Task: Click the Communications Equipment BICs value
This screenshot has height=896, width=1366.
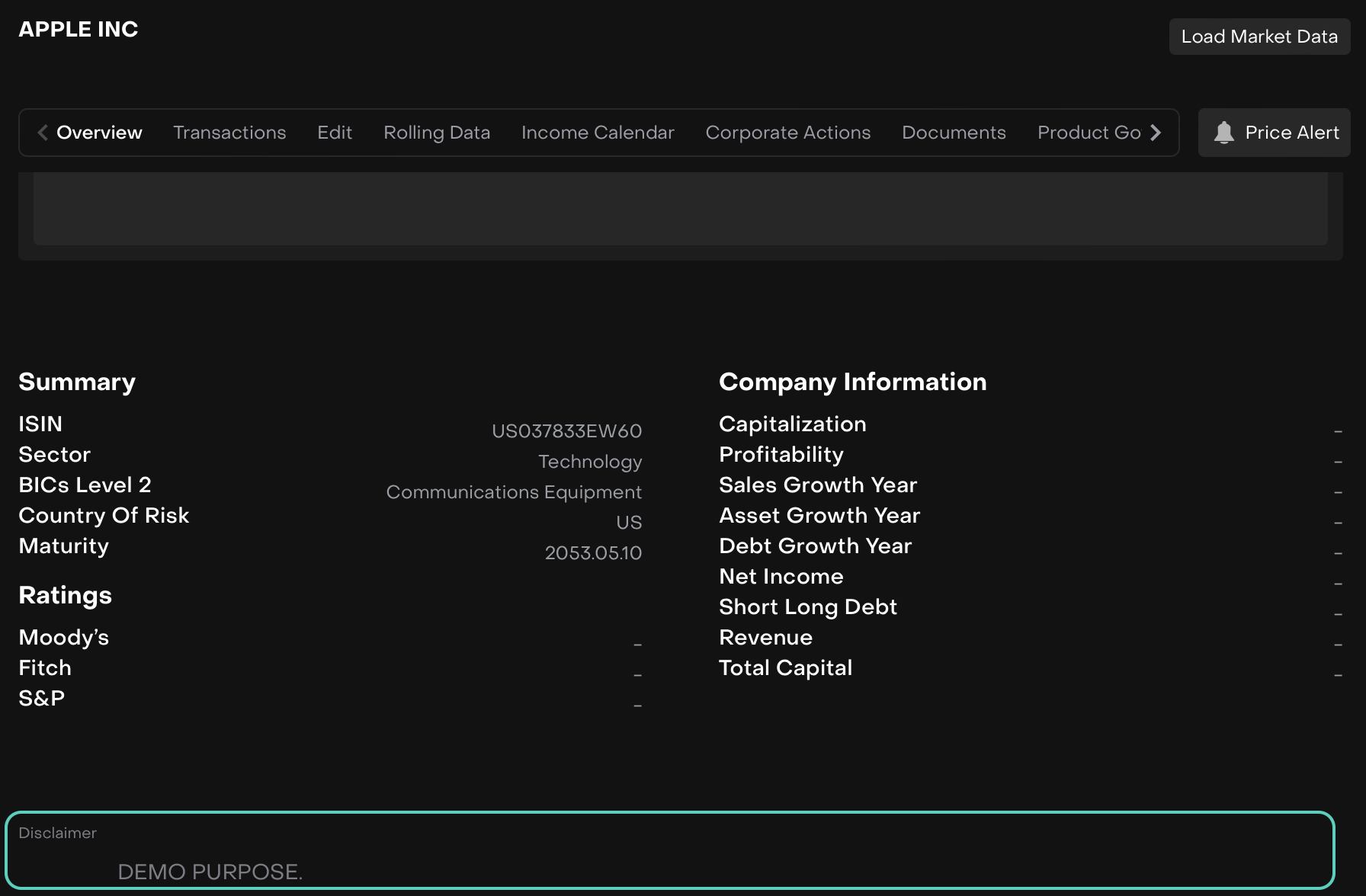Action: click(x=514, y=492)
